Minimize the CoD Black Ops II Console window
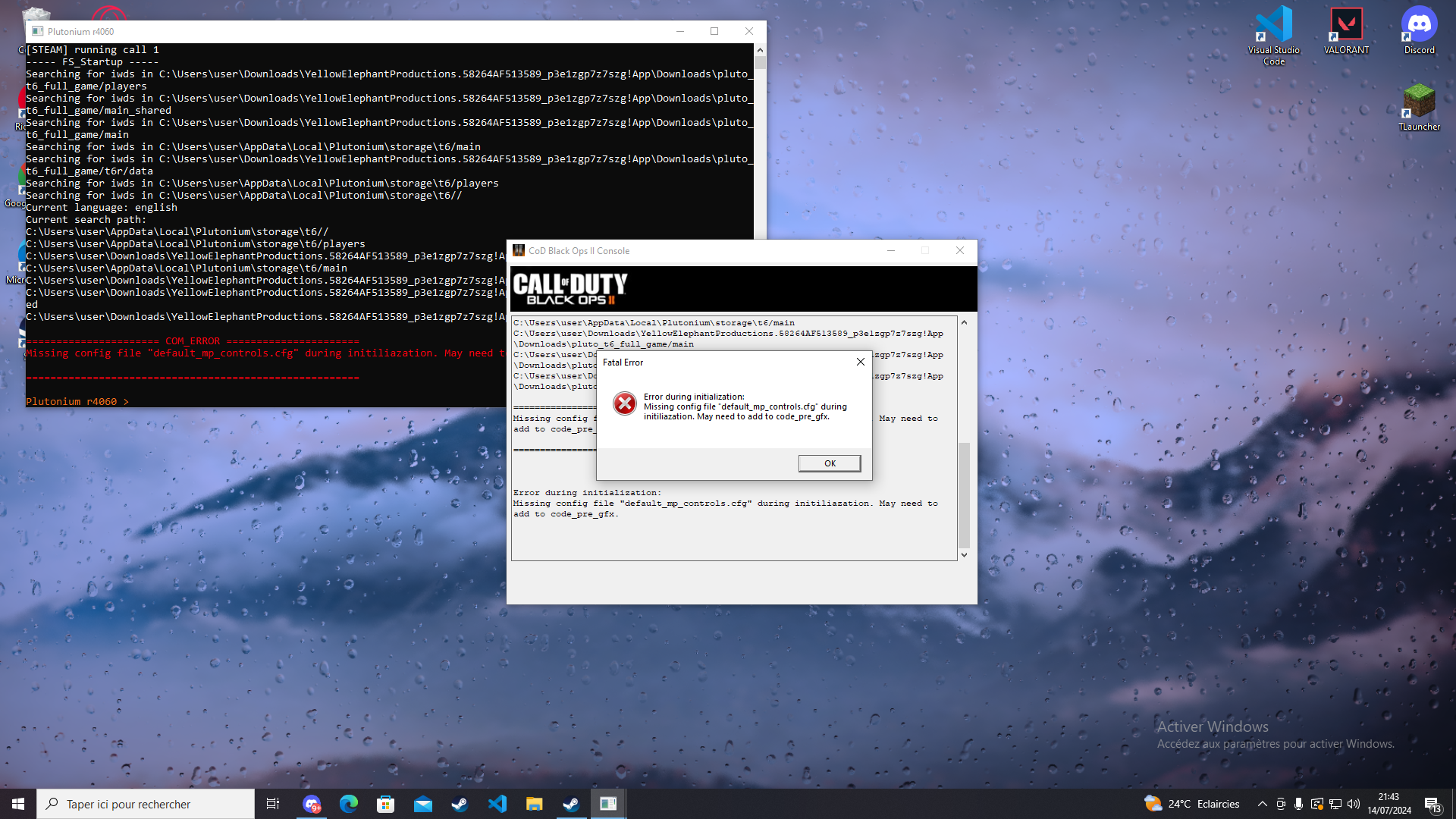The image size is (1456, 819). [891, 250]
